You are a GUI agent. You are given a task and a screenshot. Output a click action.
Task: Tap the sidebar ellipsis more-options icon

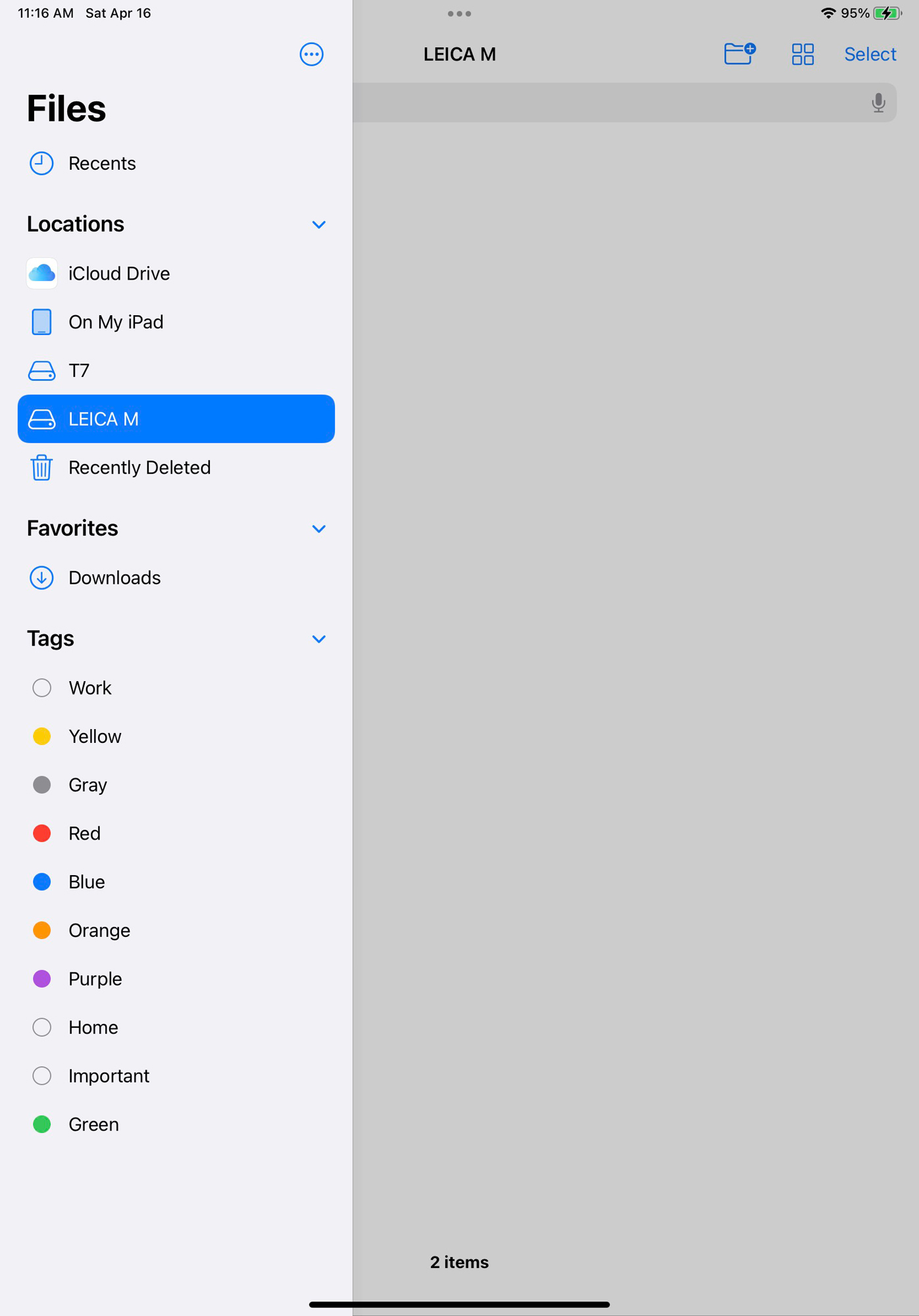point(311,54)
